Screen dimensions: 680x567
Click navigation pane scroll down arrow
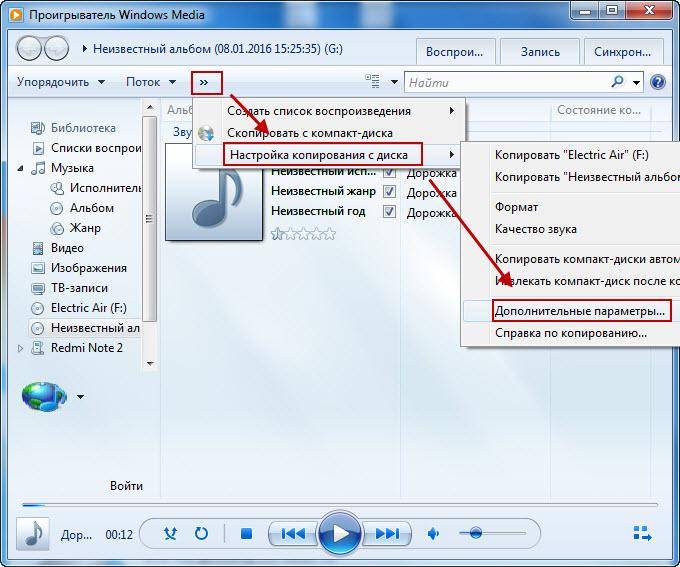[150, 364]
